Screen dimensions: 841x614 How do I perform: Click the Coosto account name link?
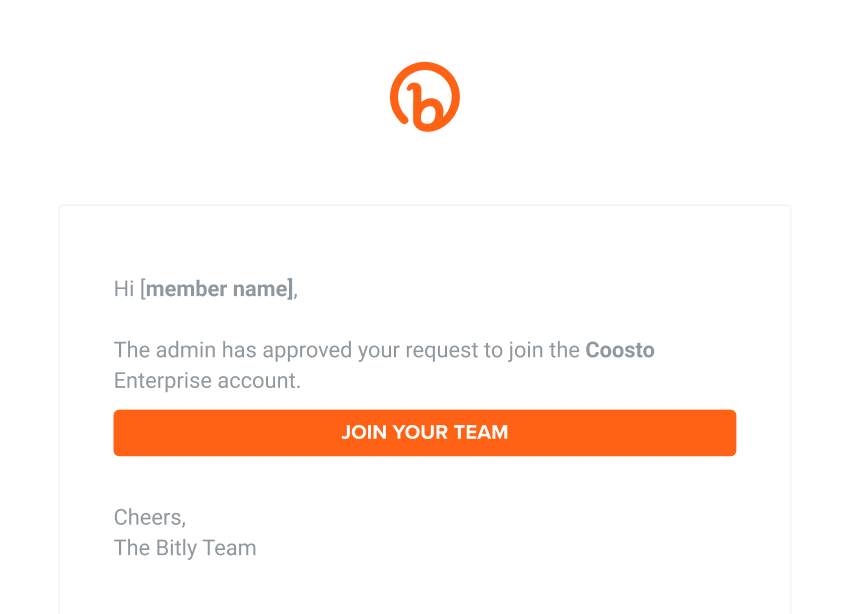click(620, 350)
